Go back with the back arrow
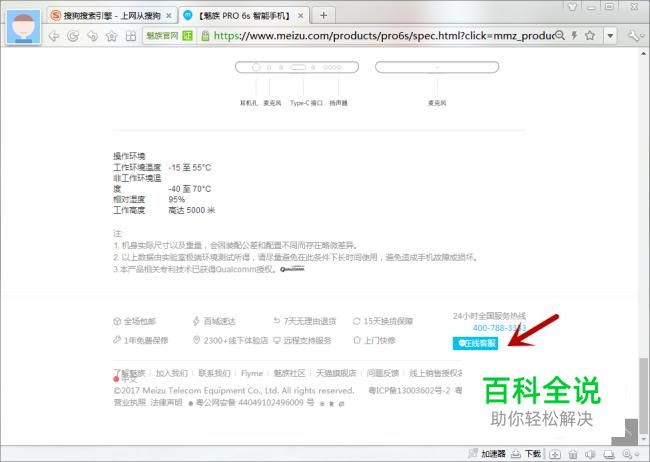Image resolution: width=650 pixels, height=462 pixels. click(54, 36)
